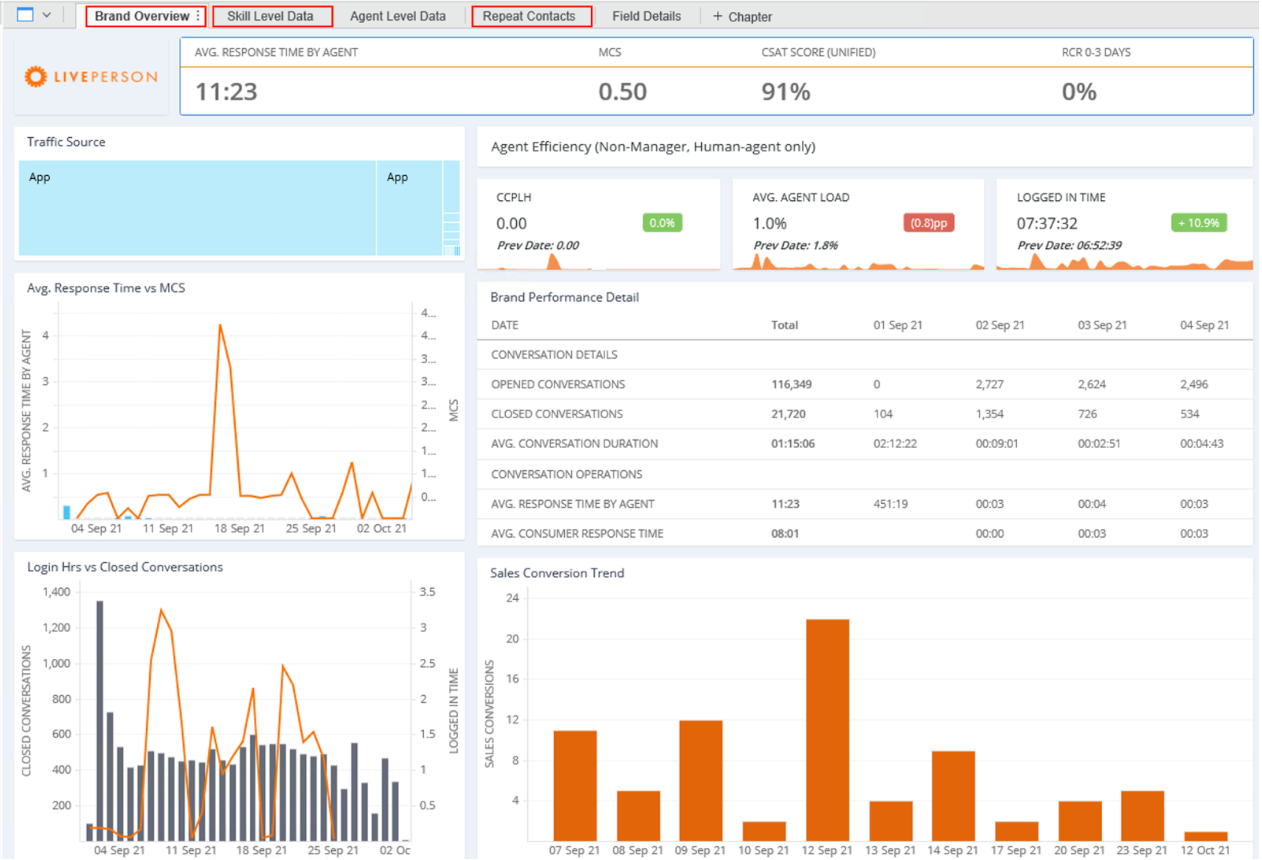1262x860 pixels.
Task: Click the peak of the Avg. Response Time line
Action: coord(220,325)
